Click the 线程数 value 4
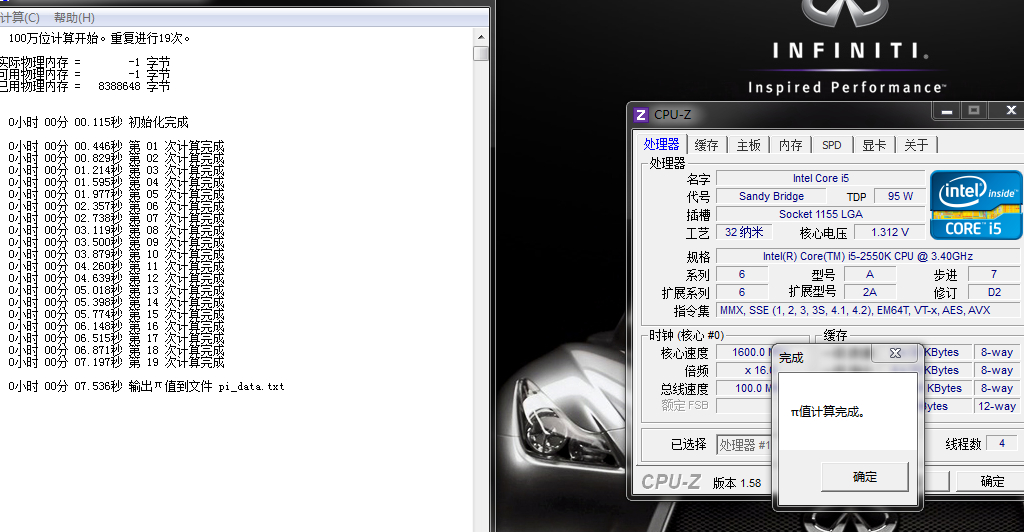 [x=1002, y=443]
